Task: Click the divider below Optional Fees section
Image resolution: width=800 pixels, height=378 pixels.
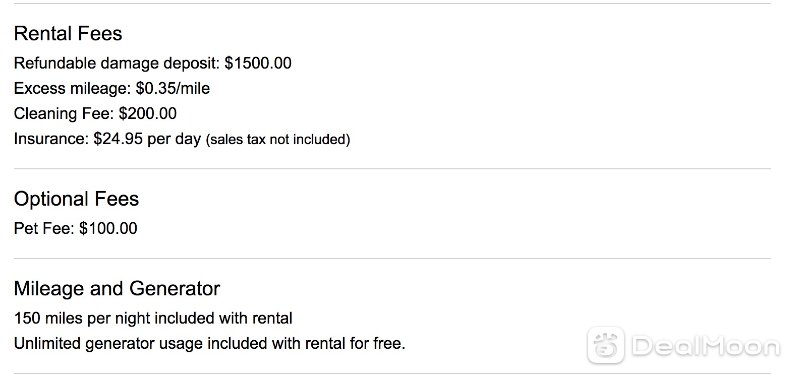Action: (x=392, y=258)
